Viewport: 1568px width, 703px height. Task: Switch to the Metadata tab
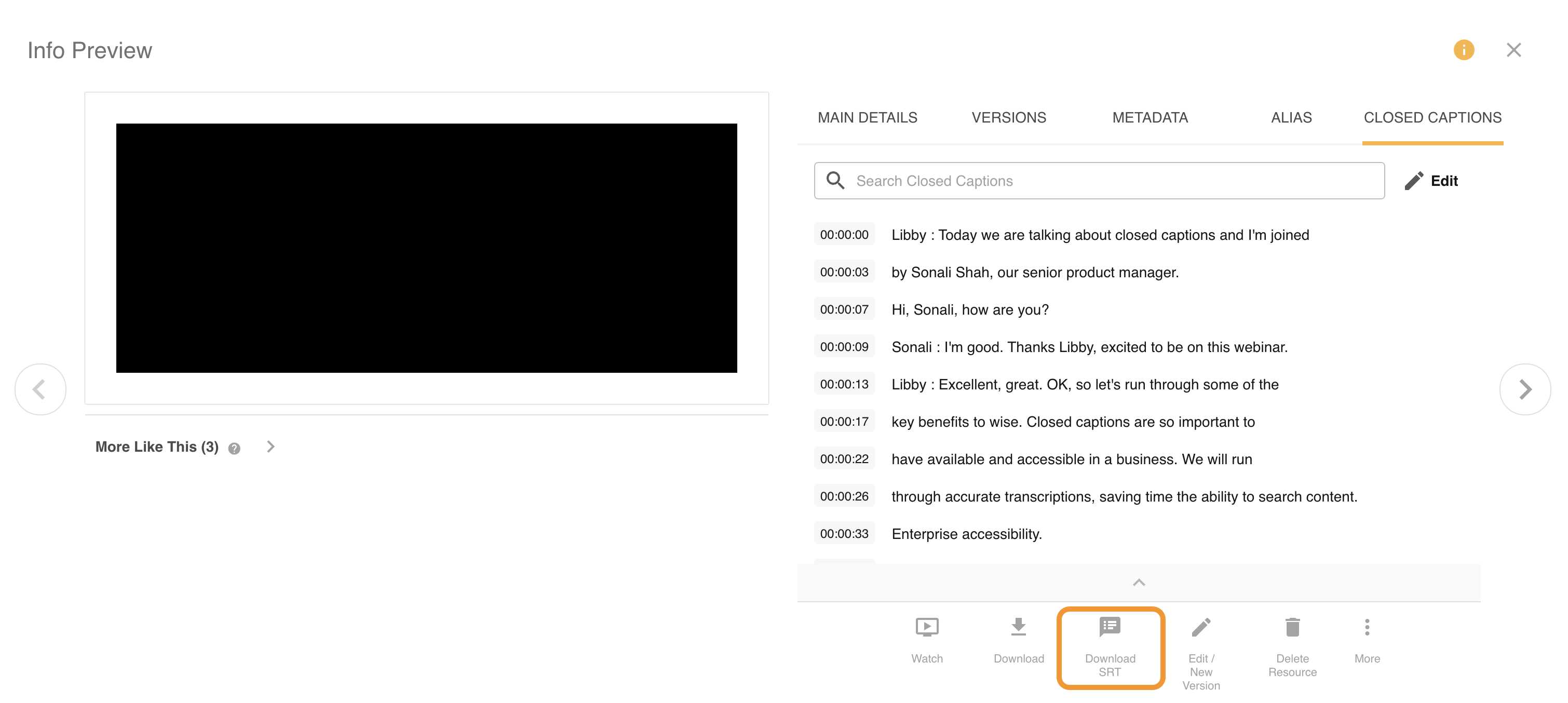[x=1150, y=117]
